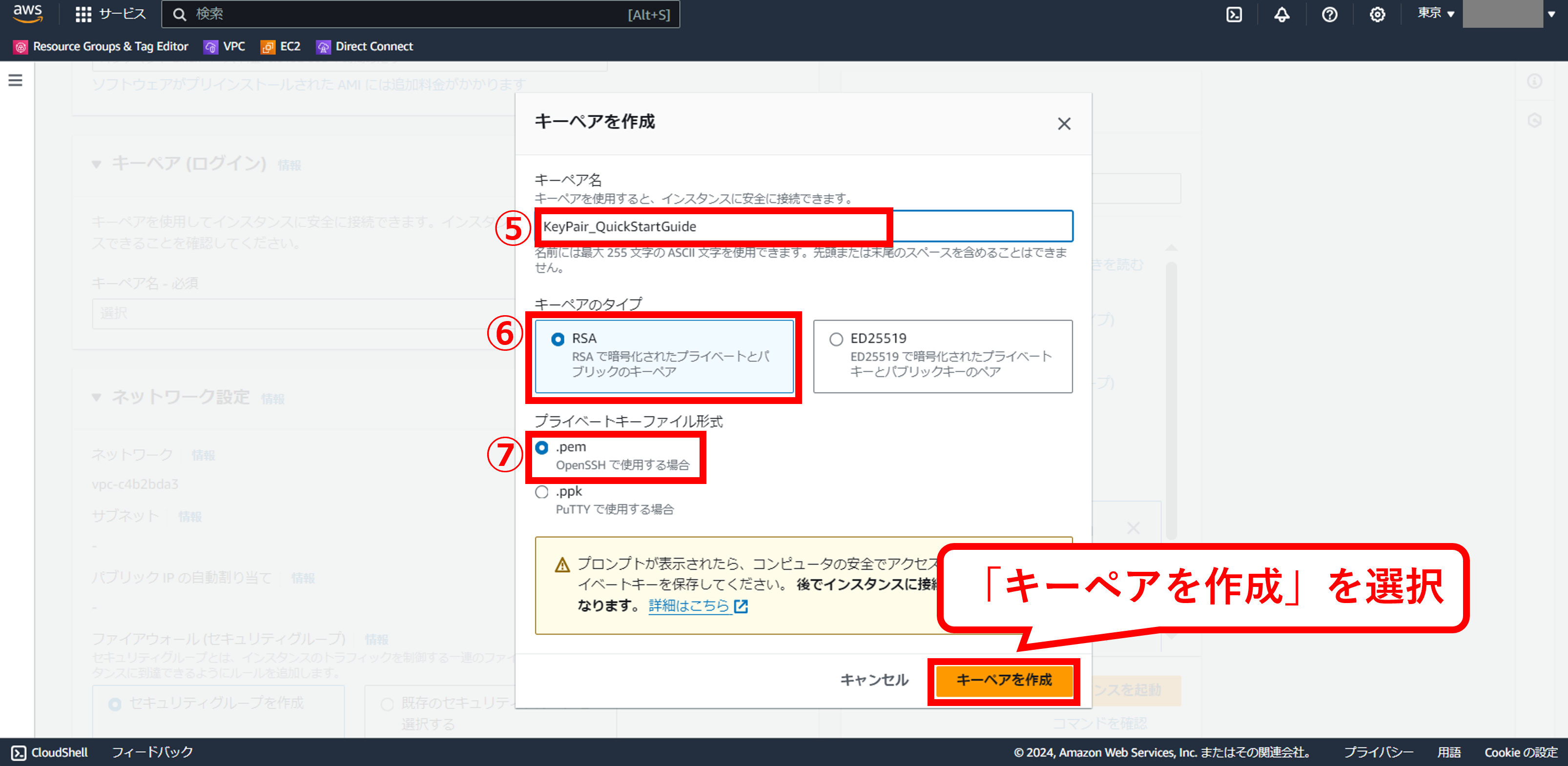Open the services grid icon
This screenshot has width=1568, height=766.
[83, 15]
